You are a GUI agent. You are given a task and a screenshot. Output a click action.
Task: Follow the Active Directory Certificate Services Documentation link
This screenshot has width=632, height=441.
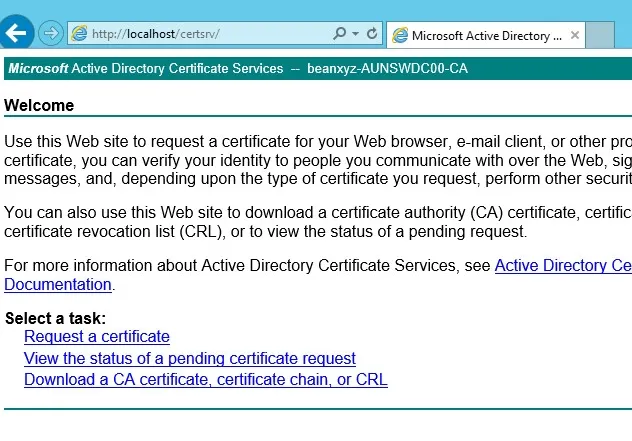click(x=563, y=266)
